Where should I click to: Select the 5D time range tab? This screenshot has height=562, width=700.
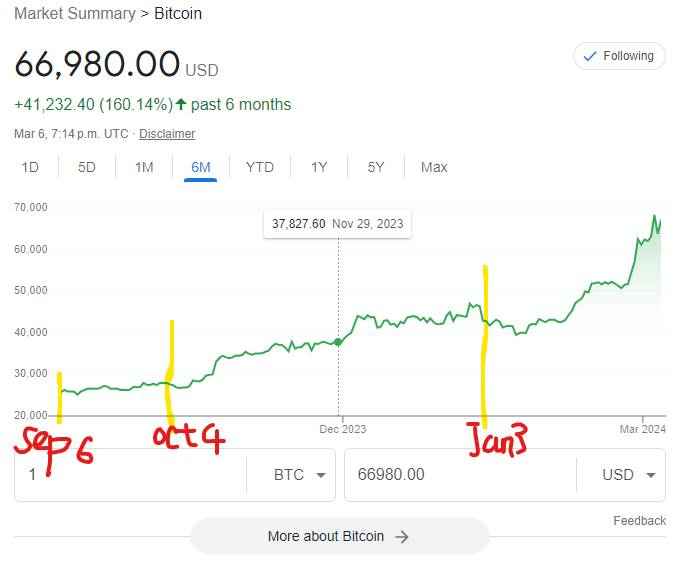point(87,167)
